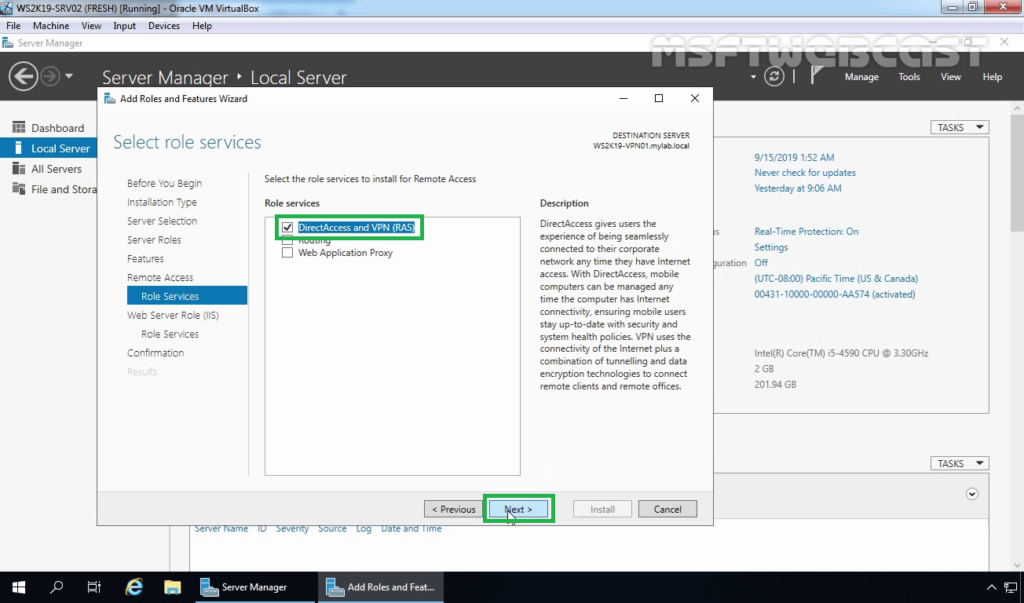Viewport: 1024px width, 603px height.
Task: Open the Windows Start button
Action: 18,587
